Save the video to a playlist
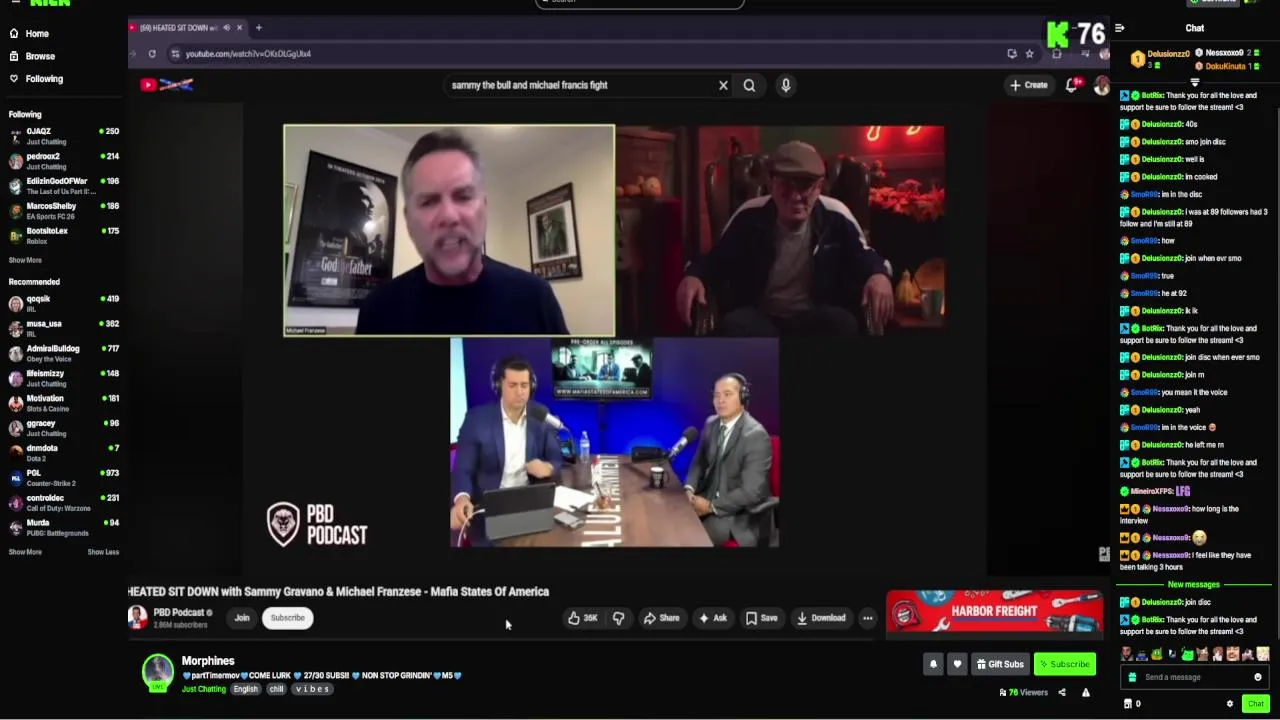The image size is (1280, 720). [761, 618]
